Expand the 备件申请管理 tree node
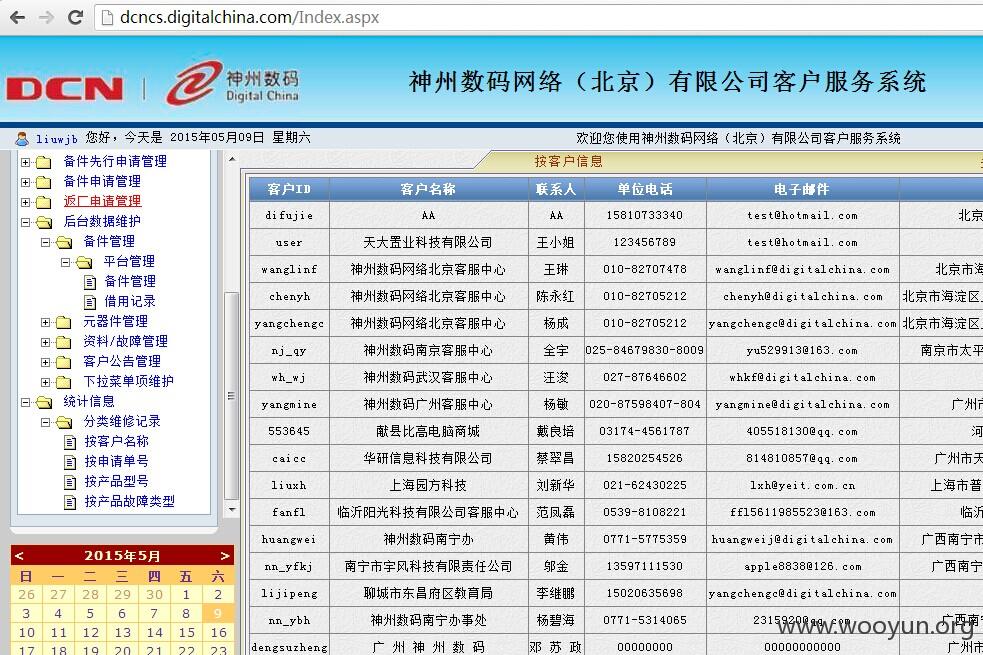 [25, 182]
